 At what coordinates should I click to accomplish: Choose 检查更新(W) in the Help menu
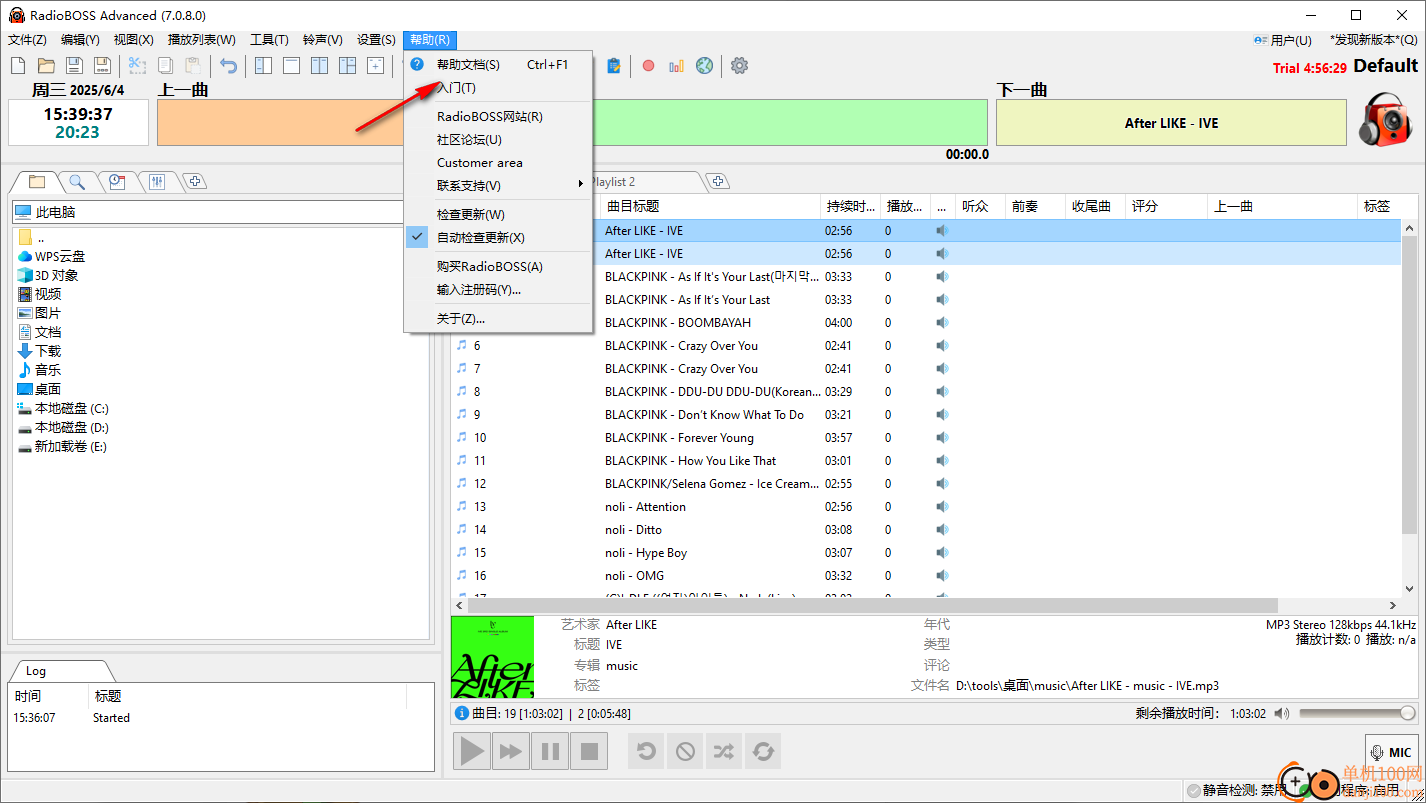coord(498,215)
